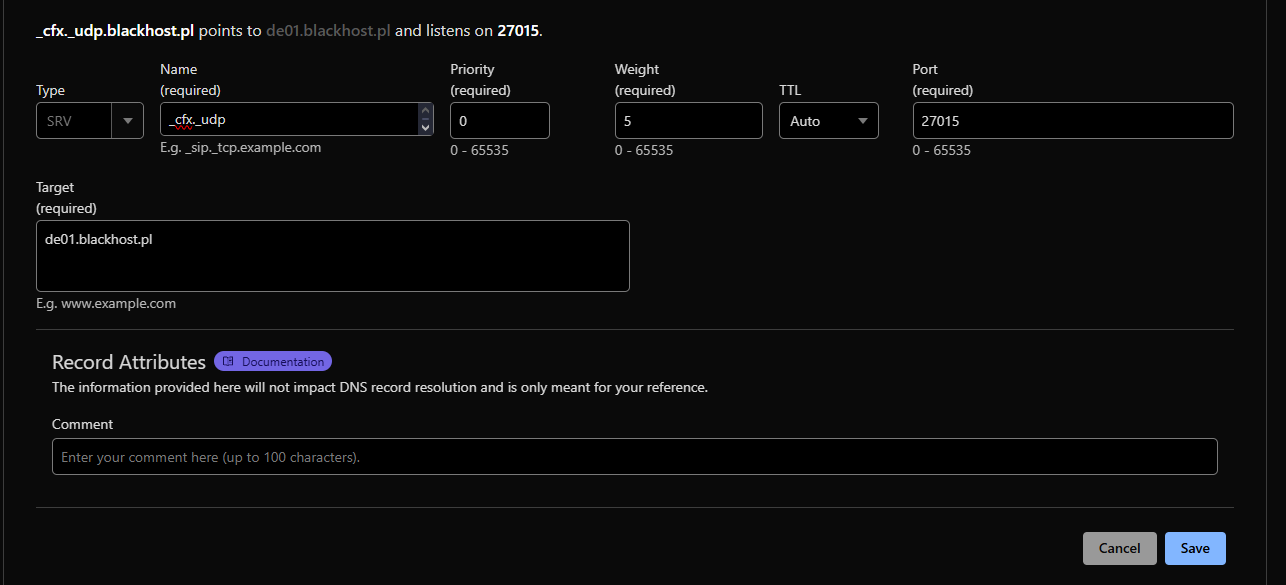Click the Record Attributes heading

pos(129,361)
